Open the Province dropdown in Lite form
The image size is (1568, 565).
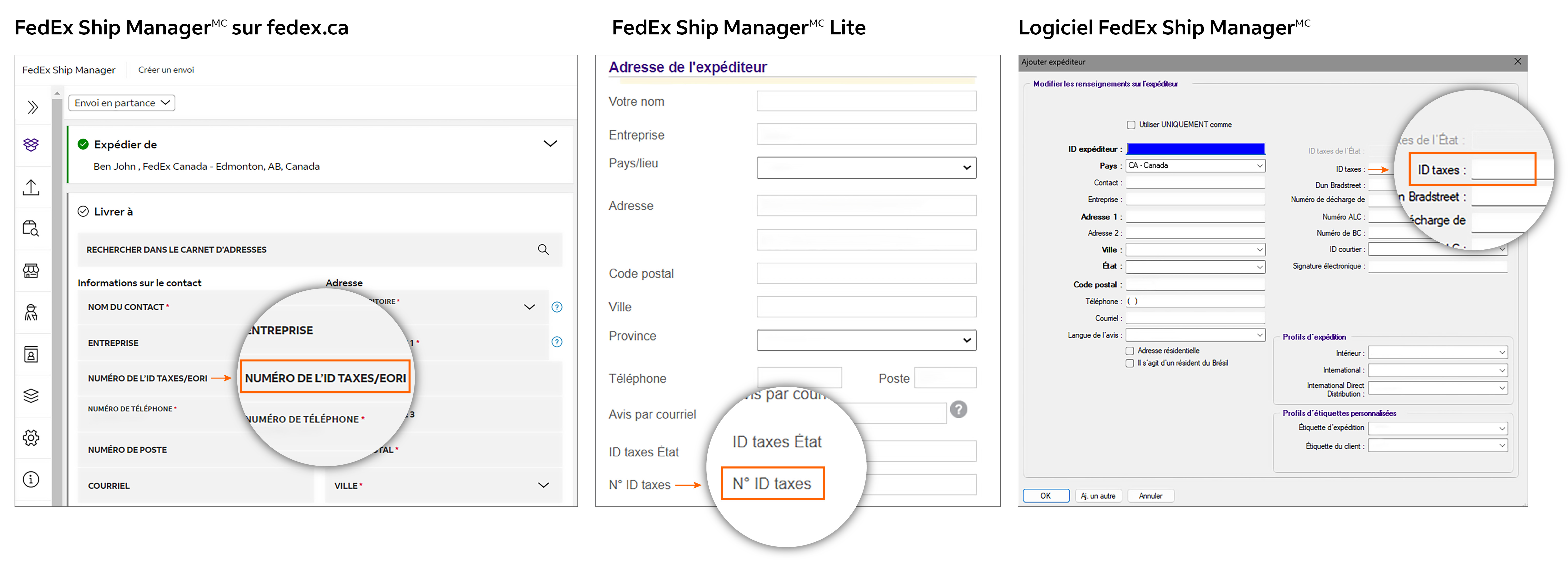[866, 340]
